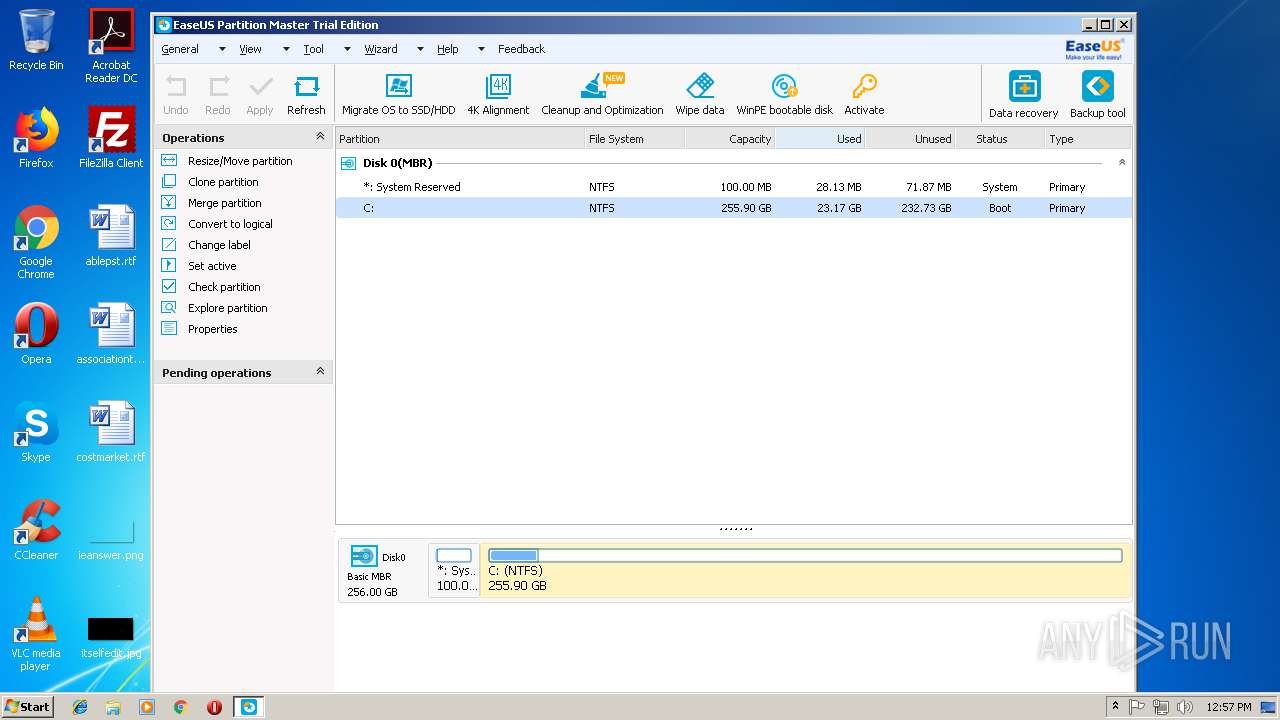Image resolution: width=1280 pixels, height=720 pixels.
Task: Expand the dropdown arrow beside View
Action: [286, 49]
